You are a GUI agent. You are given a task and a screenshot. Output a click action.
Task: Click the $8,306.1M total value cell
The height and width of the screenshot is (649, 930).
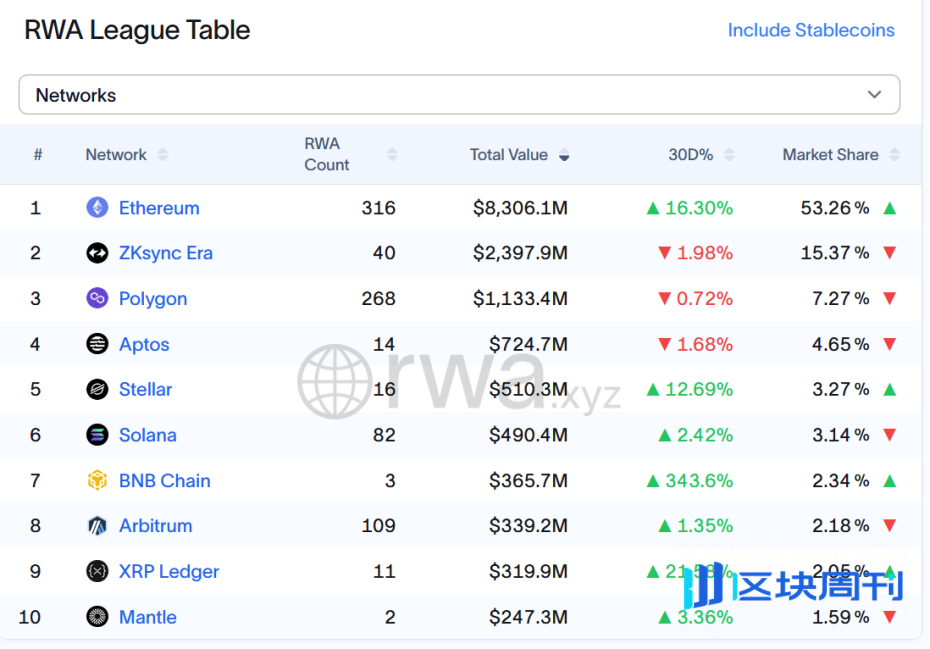tap(520, 208)
